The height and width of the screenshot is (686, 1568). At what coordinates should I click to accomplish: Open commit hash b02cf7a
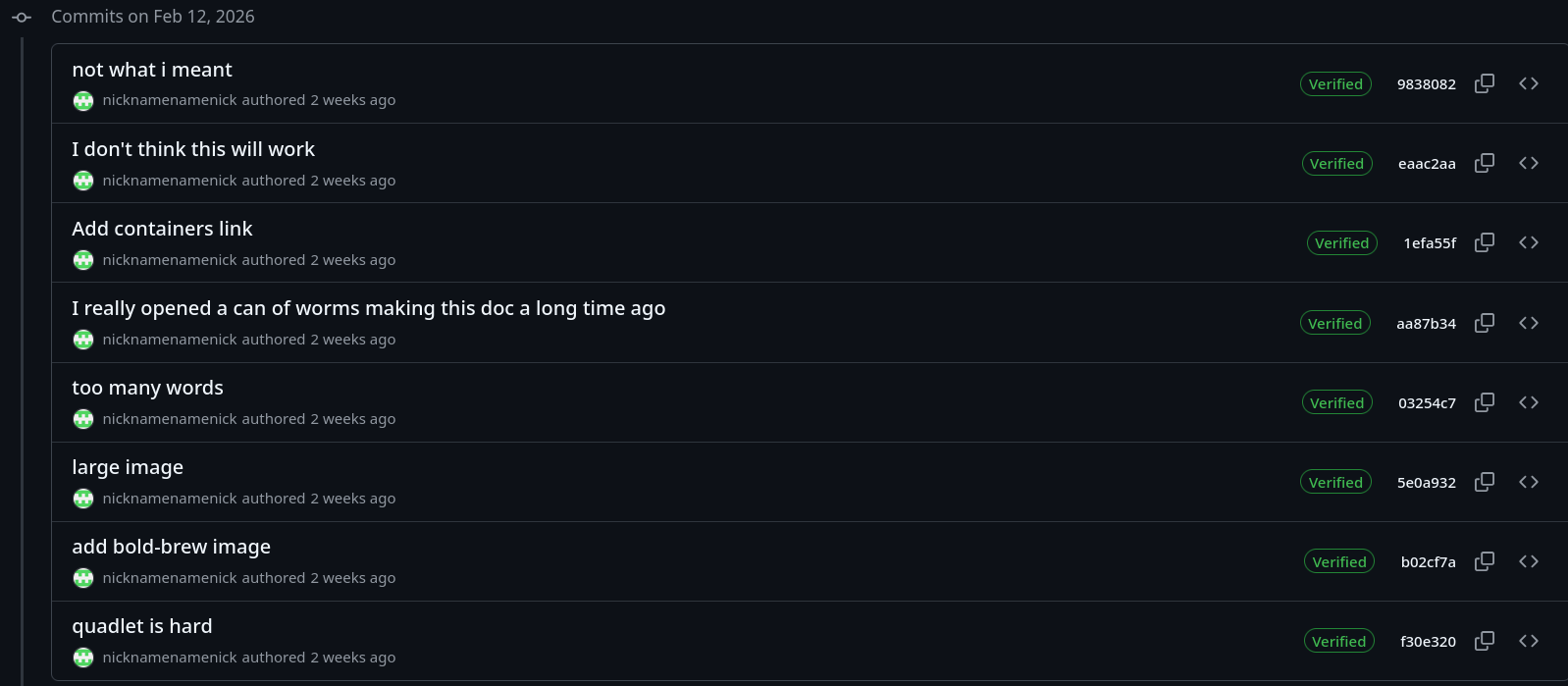pyautogui.click(x=1428, y=562)
